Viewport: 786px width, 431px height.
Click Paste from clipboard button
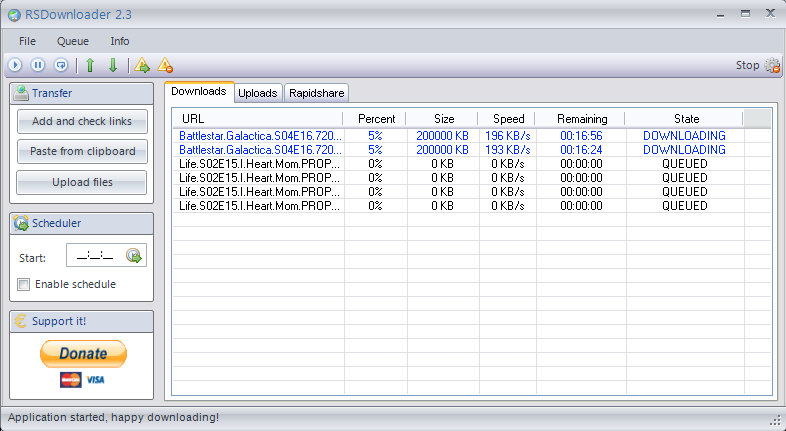[82, 151]
